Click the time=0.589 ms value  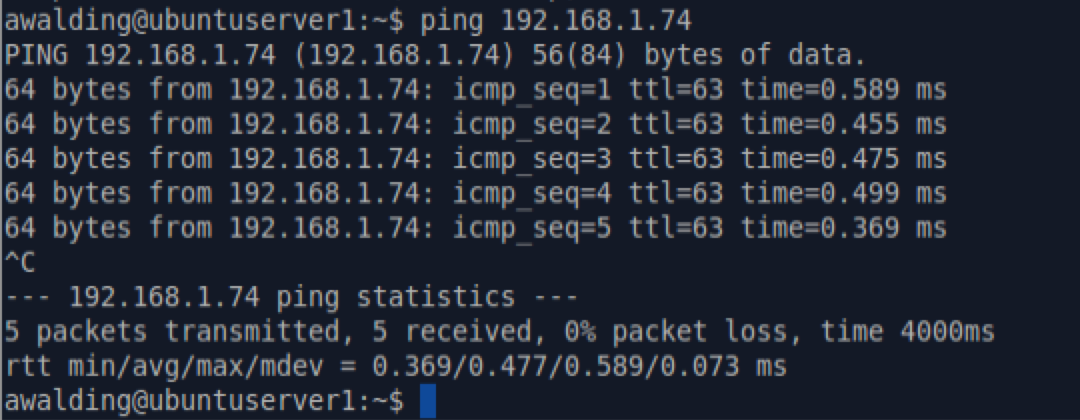[x=843, y=89]
